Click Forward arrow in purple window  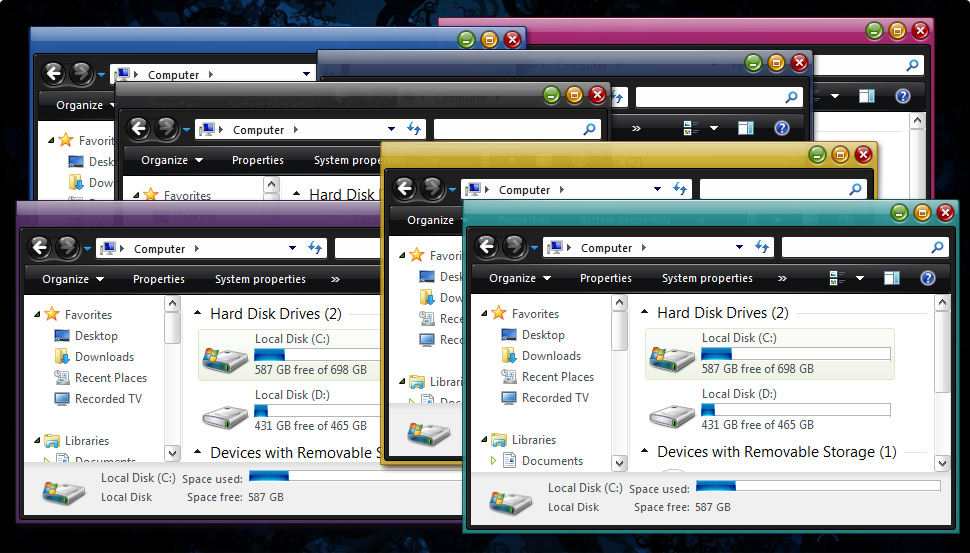67,248
